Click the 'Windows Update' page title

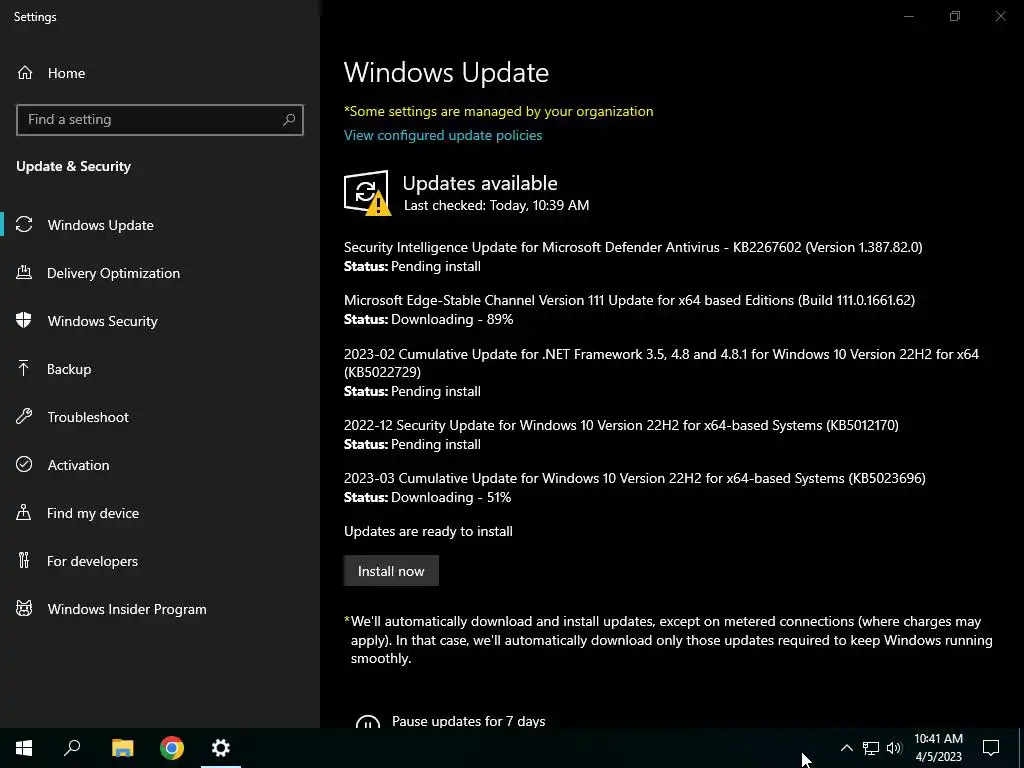446,72
